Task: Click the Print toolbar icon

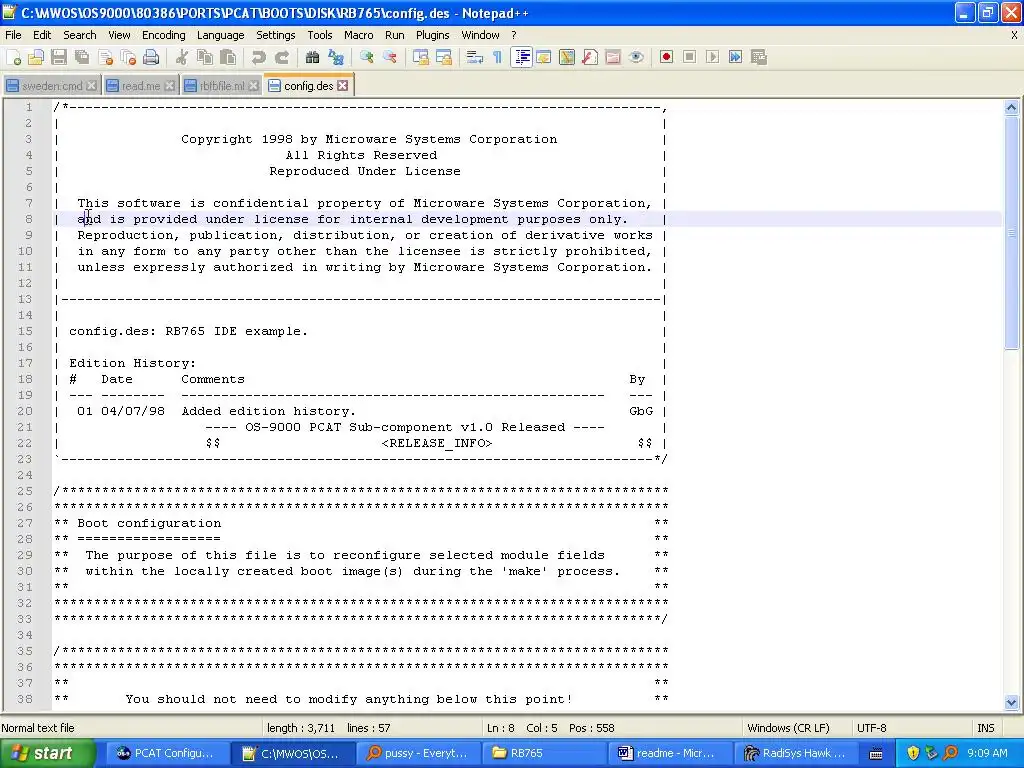Action: click(152, 57)
